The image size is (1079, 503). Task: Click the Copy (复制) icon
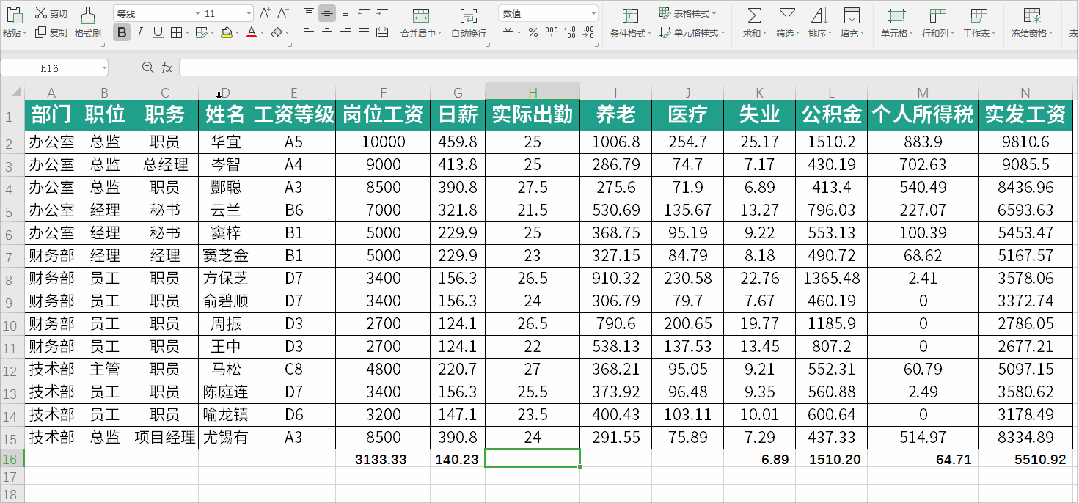coord(41,32)
